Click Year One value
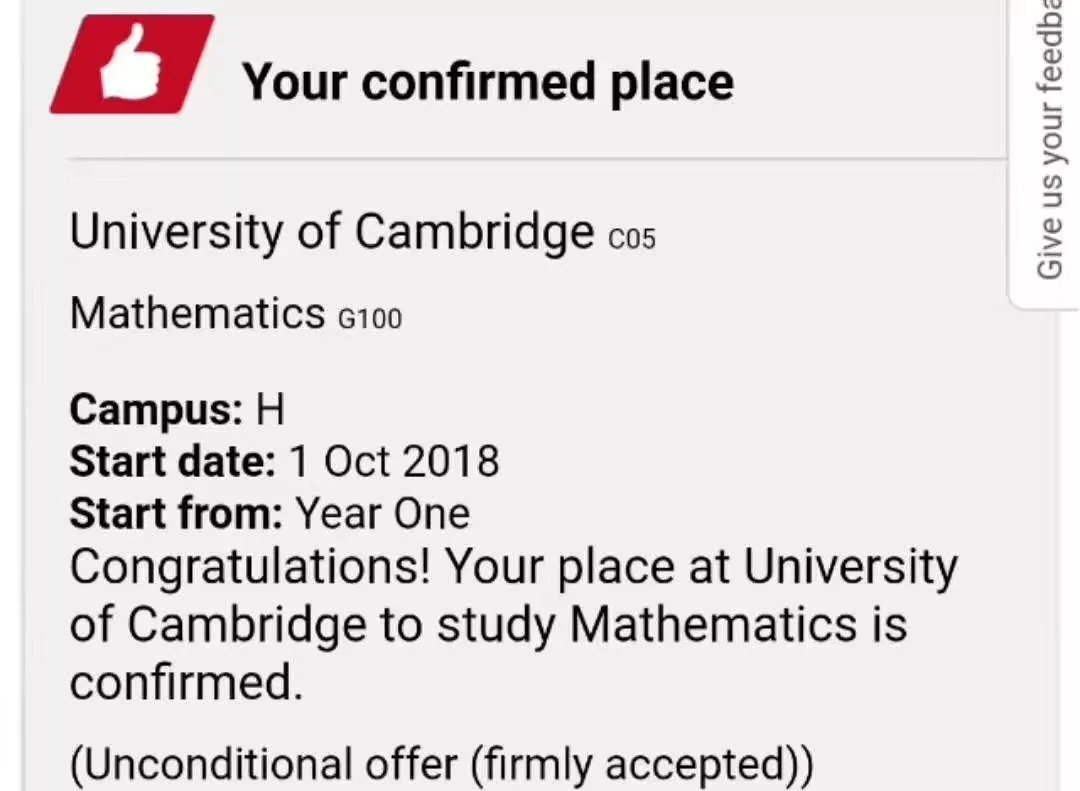Image resolution: width=1080 pixels, height=791 pixels. [x=383, y=514]
